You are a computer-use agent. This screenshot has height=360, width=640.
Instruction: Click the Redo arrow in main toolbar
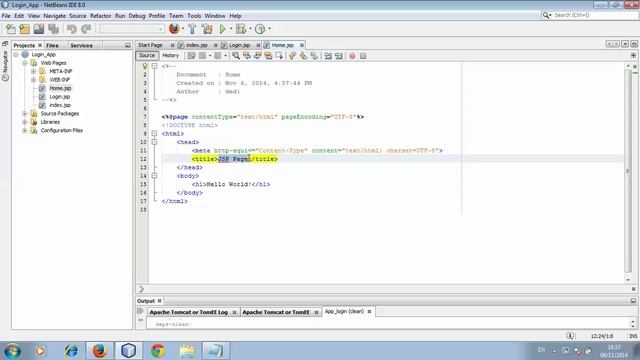point(86,29)
